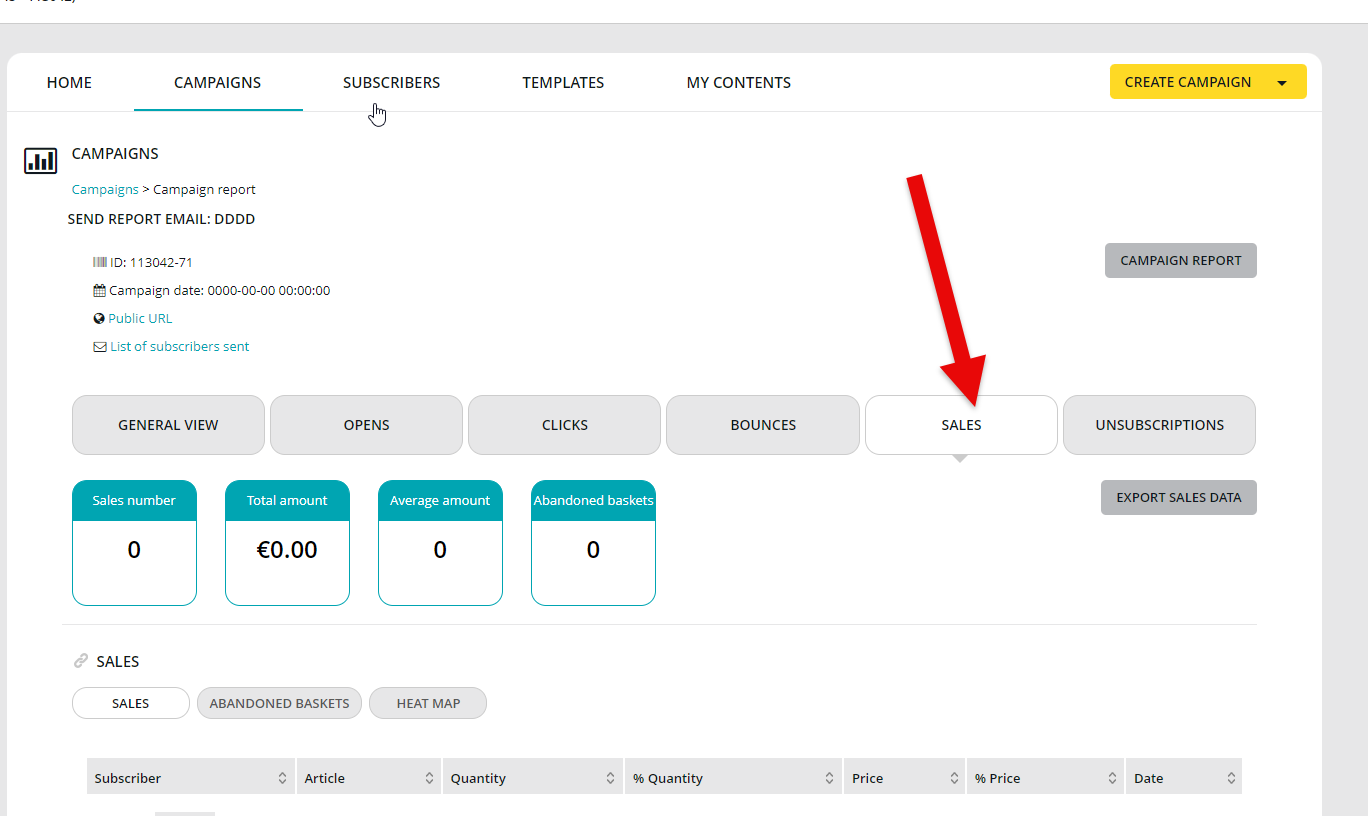Image resolution: width=1368 pixels, height=816 pixels.
Task: Open the Create Campaign dropdown arrow
Action: (x=1282, y=83)
